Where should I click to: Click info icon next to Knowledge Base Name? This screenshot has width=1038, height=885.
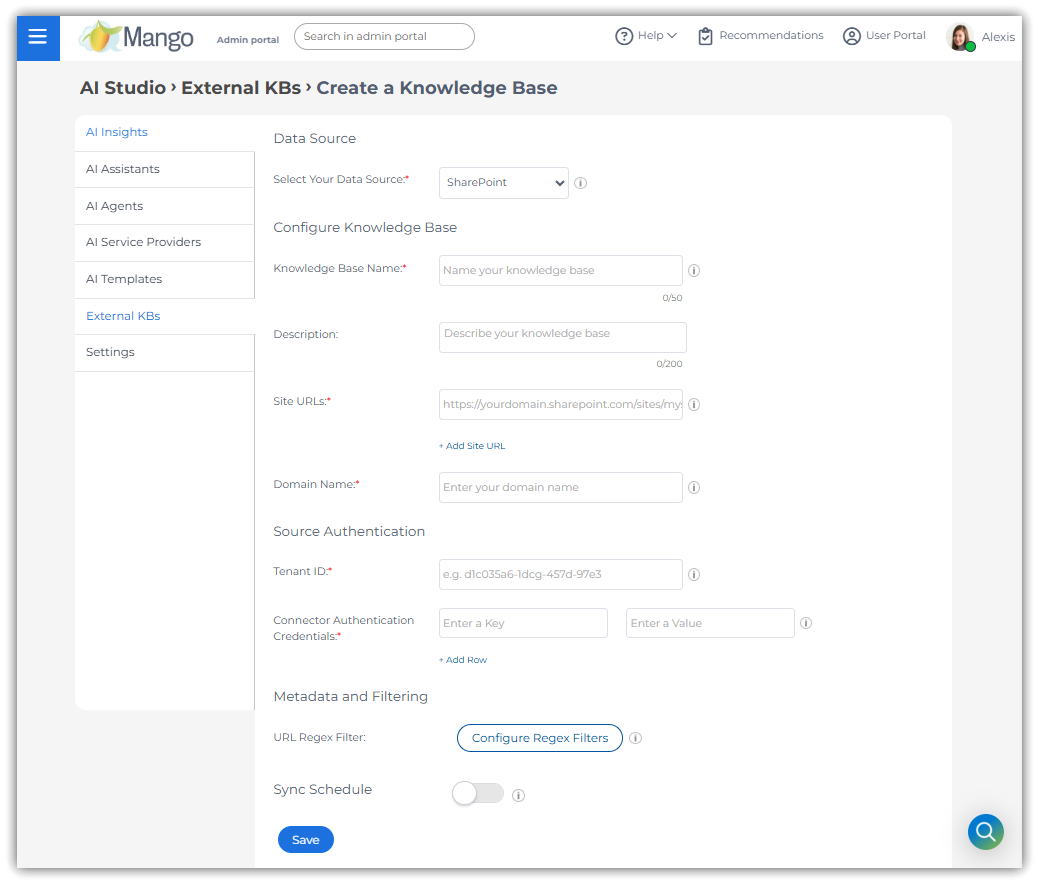click(694, 270)
